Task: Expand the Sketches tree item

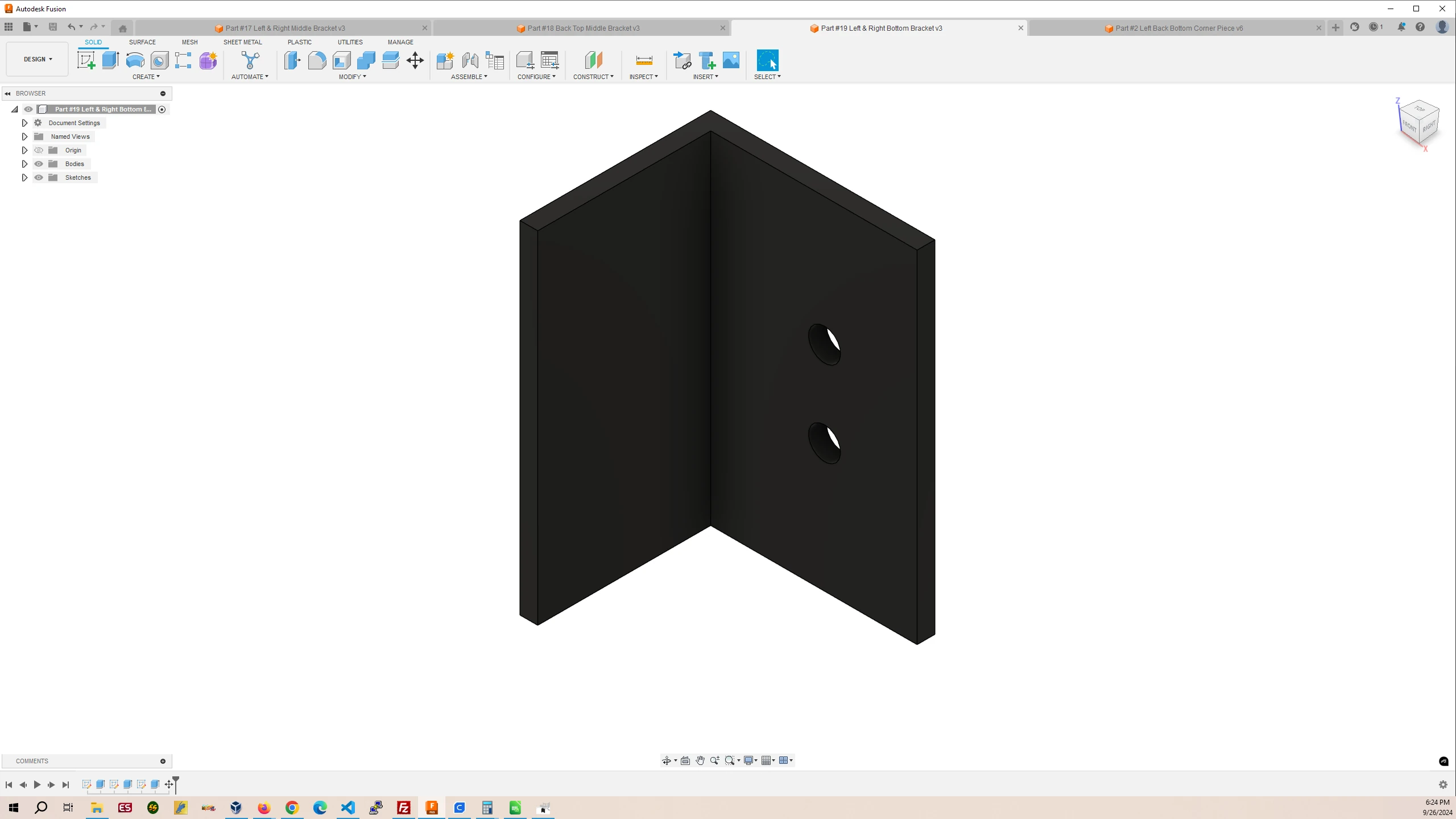Action: point(24,177)
